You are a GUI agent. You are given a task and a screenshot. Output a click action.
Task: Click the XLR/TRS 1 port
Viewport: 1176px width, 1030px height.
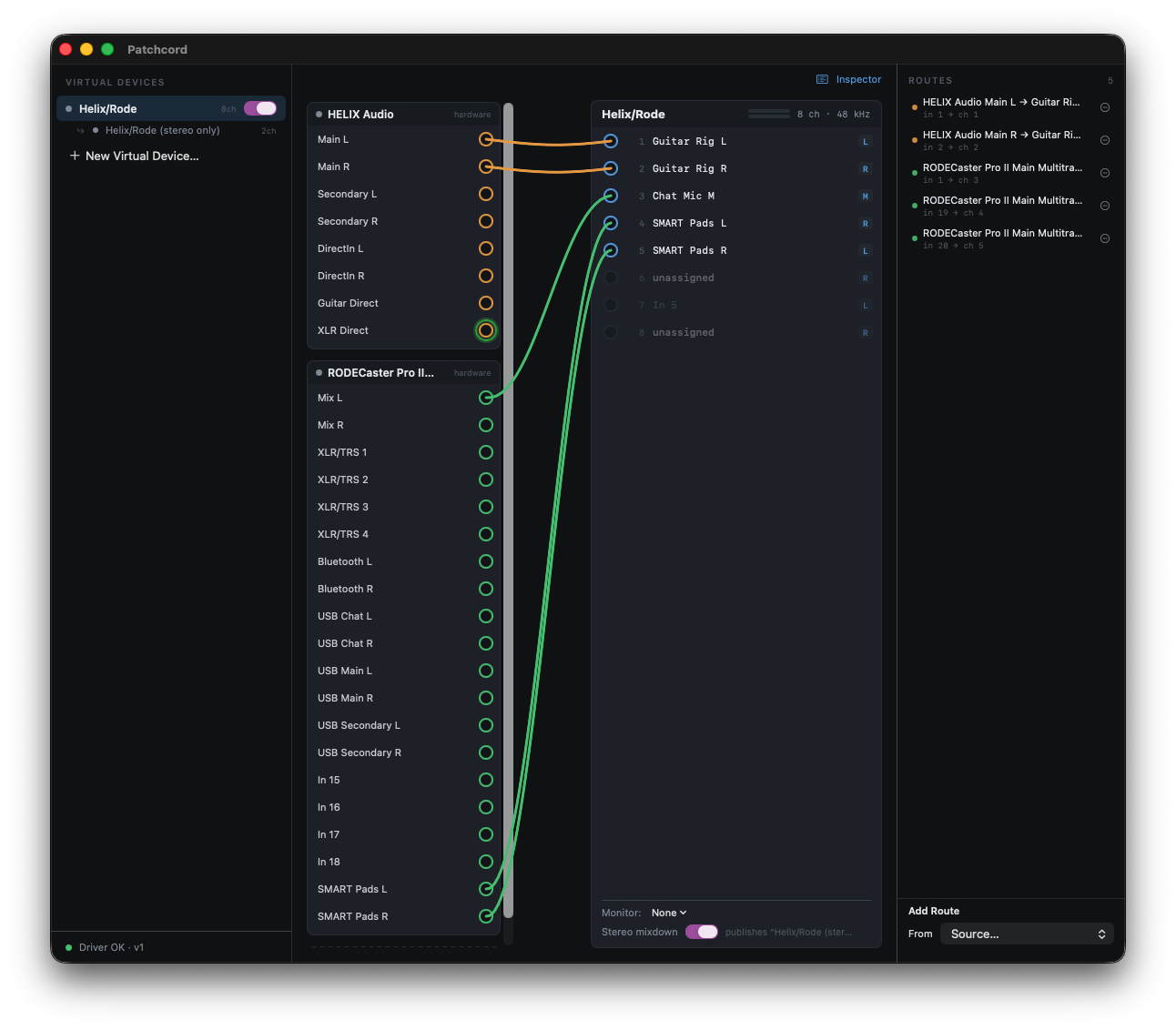tap(486, 452)
